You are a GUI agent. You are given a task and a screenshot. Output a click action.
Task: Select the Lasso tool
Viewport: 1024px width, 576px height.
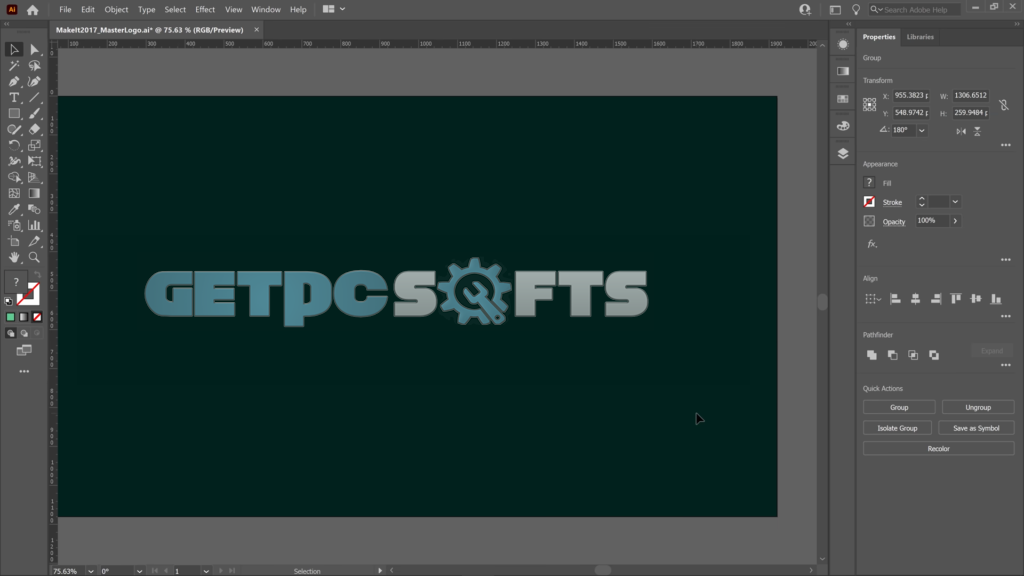click(x=35, y=65)
